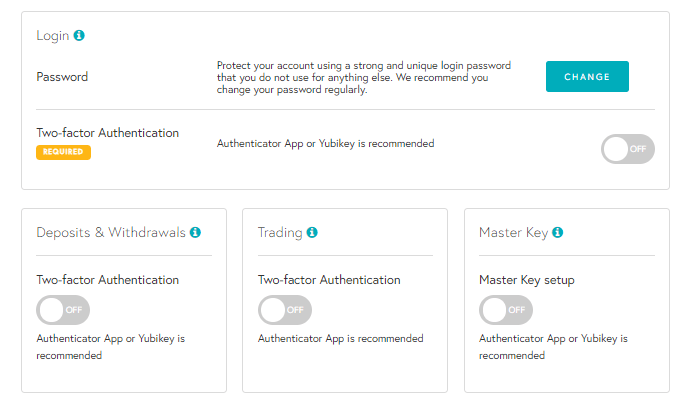Click Two-factor Authentication label under Trading

click(329, 280)
